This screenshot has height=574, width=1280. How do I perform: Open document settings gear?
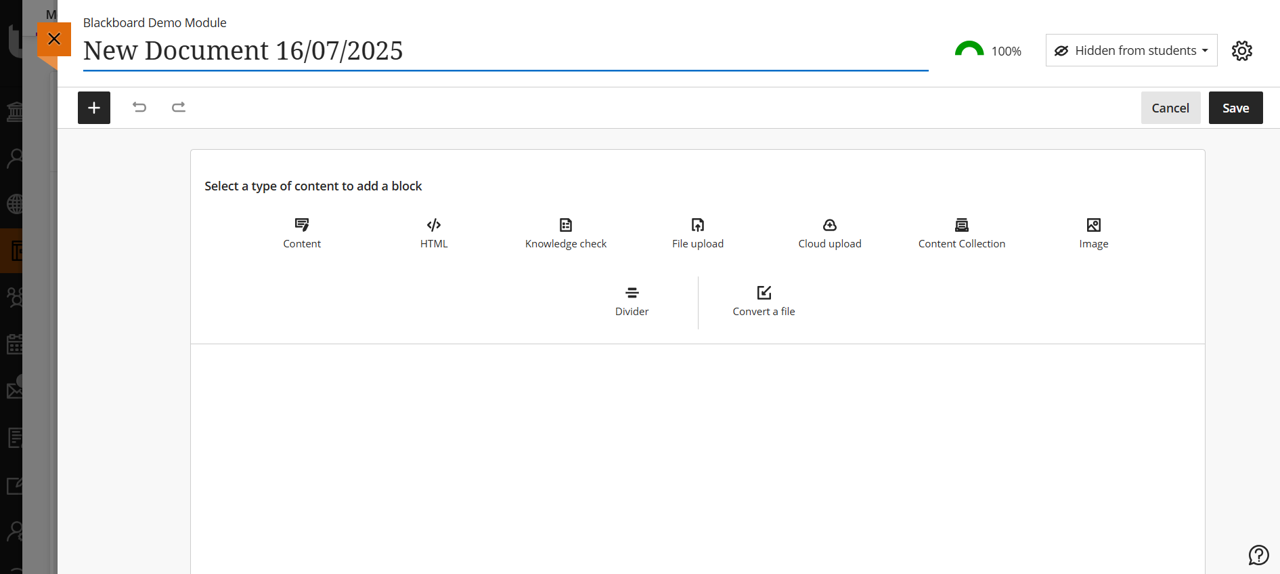[x=1242, y=50]
